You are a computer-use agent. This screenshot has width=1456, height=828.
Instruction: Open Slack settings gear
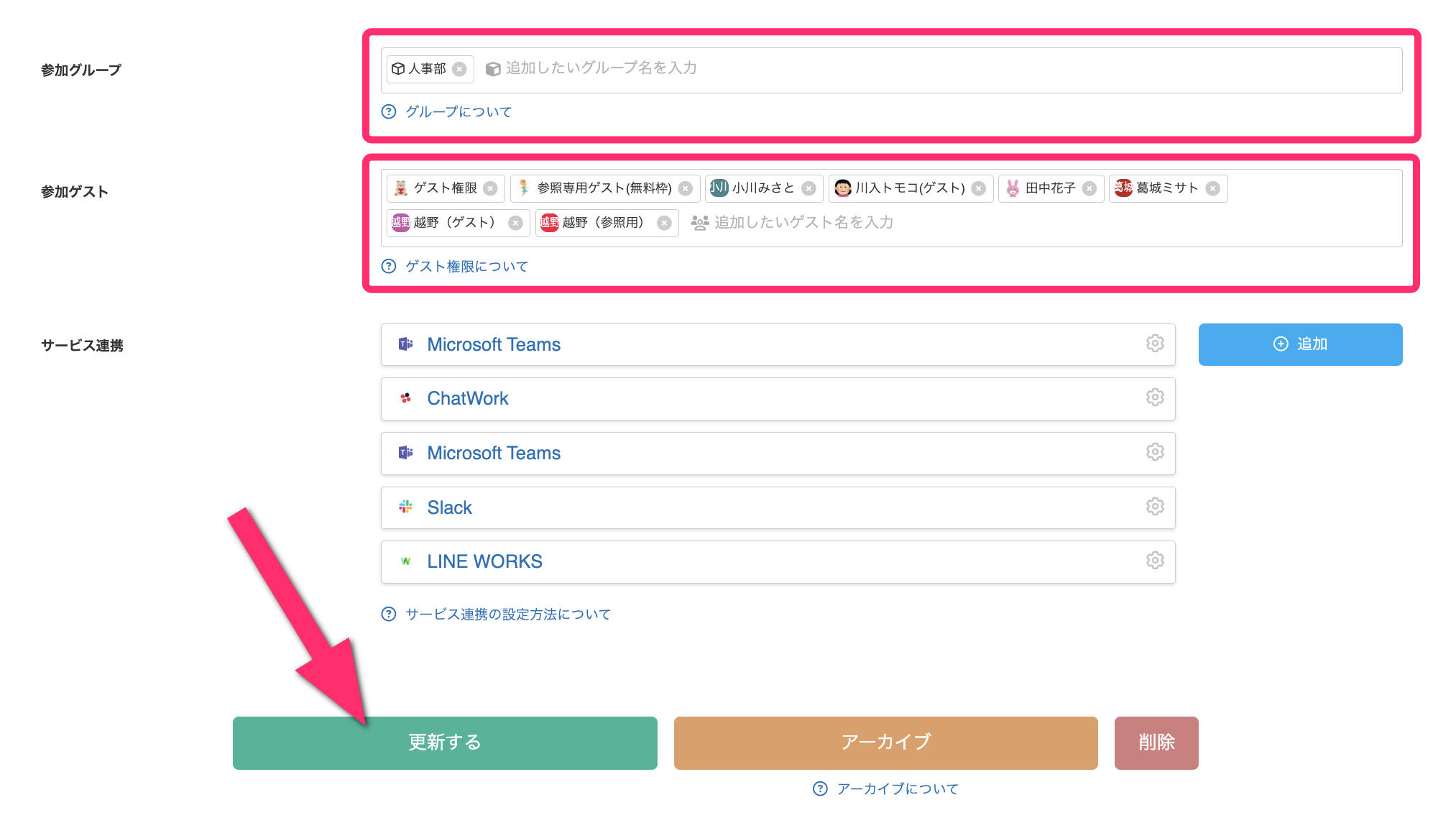tap(1155, 507)
